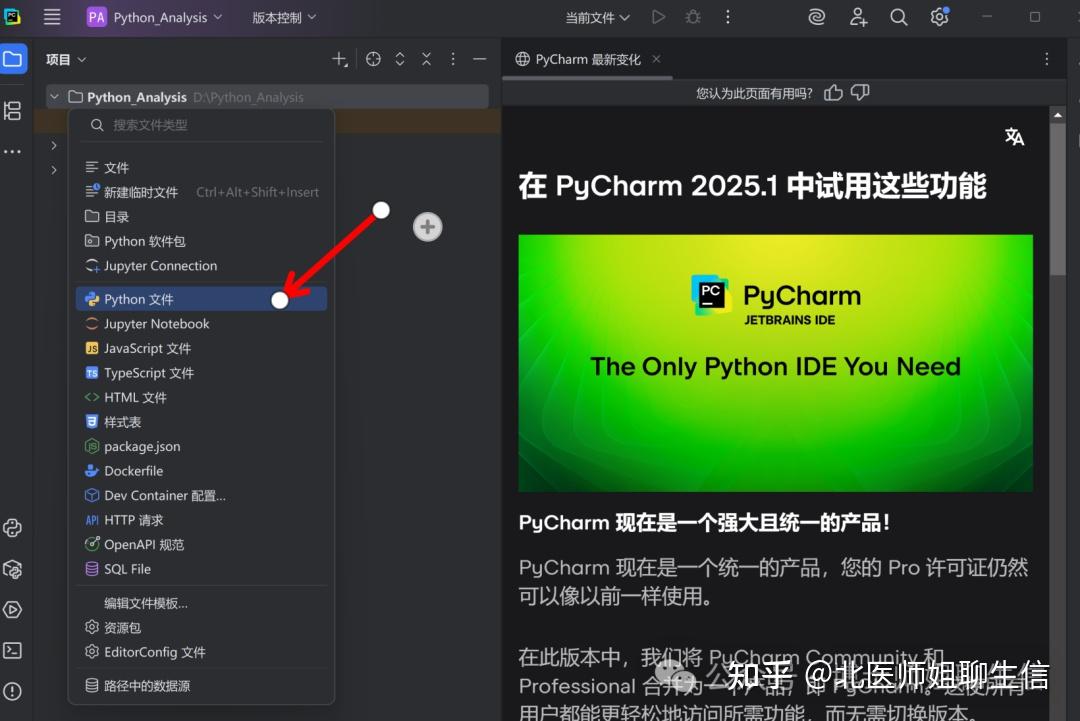This screenshot has width=1080, height=721.
Task: Open IDE settings gear icon
Action: (939, 17)
